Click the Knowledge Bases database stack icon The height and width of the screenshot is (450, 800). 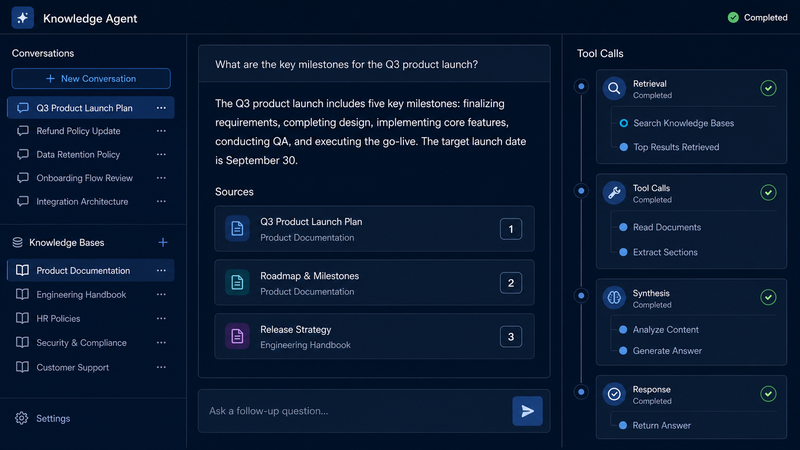[17, 242]
